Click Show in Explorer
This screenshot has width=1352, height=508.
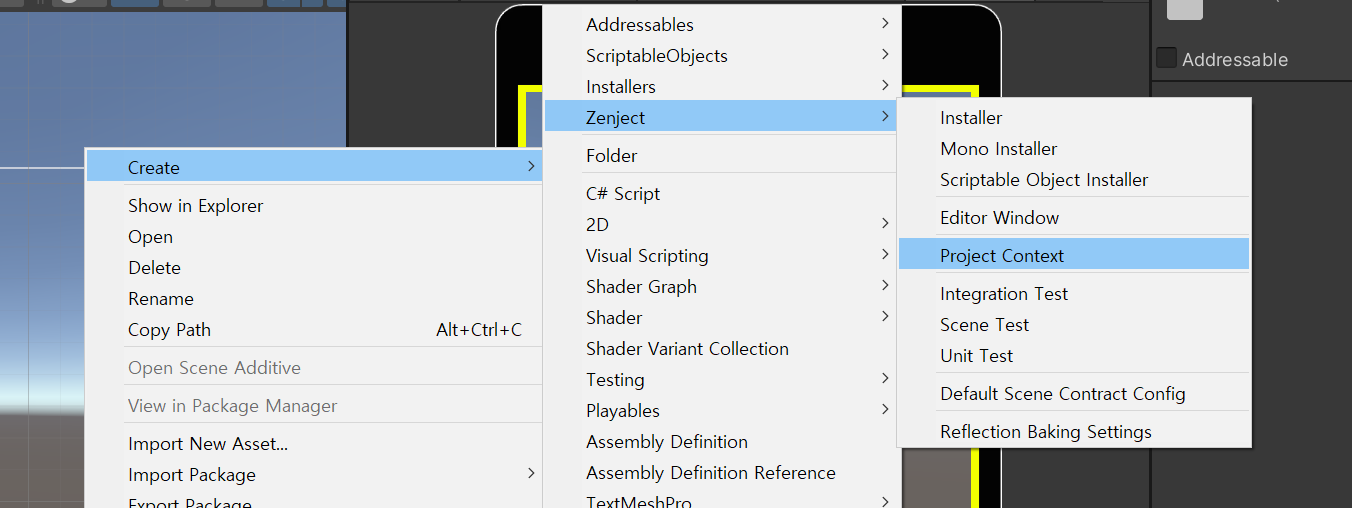[x=196, y=206]
